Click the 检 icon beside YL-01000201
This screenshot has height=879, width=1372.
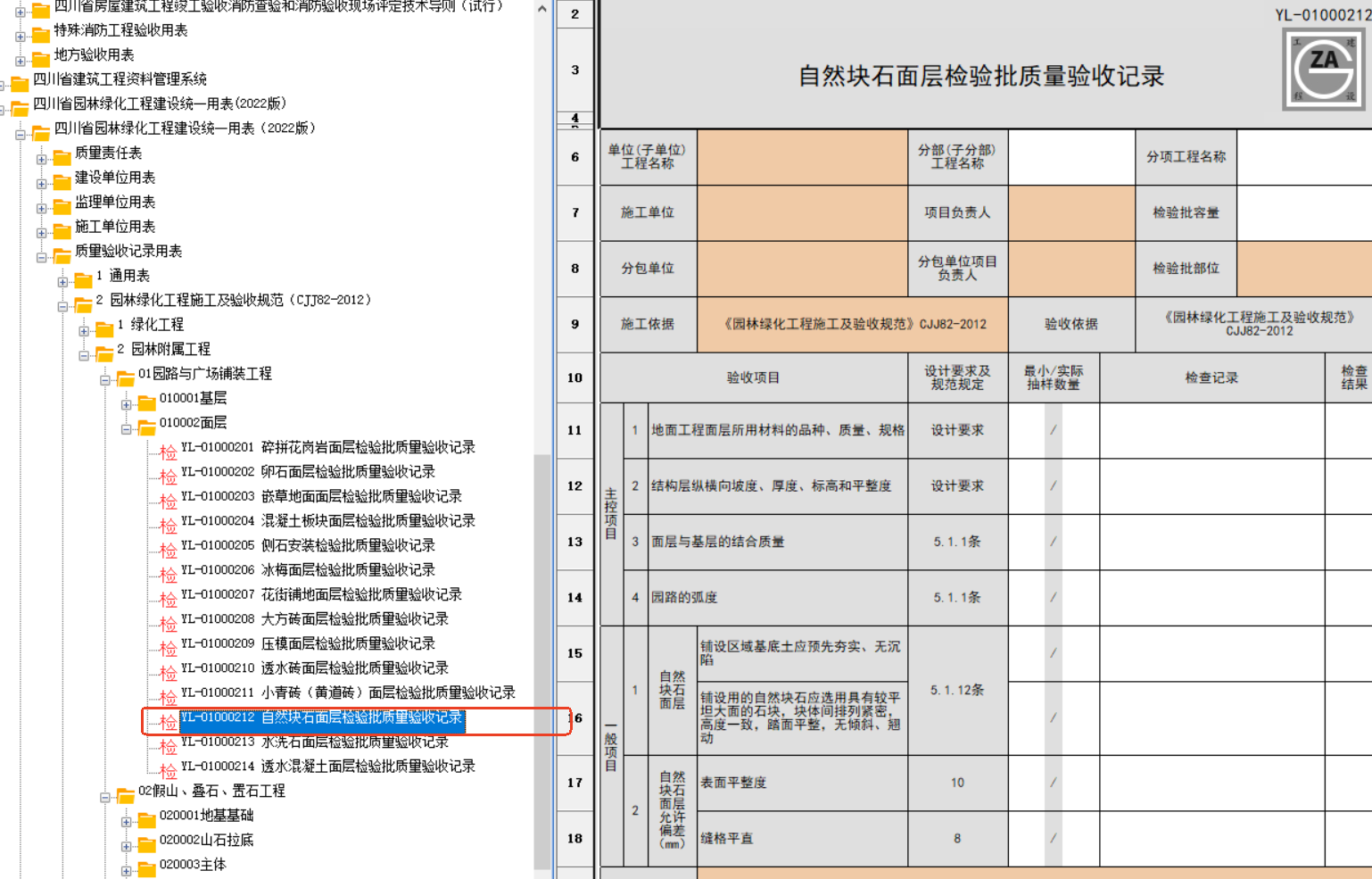pos(168,452)
